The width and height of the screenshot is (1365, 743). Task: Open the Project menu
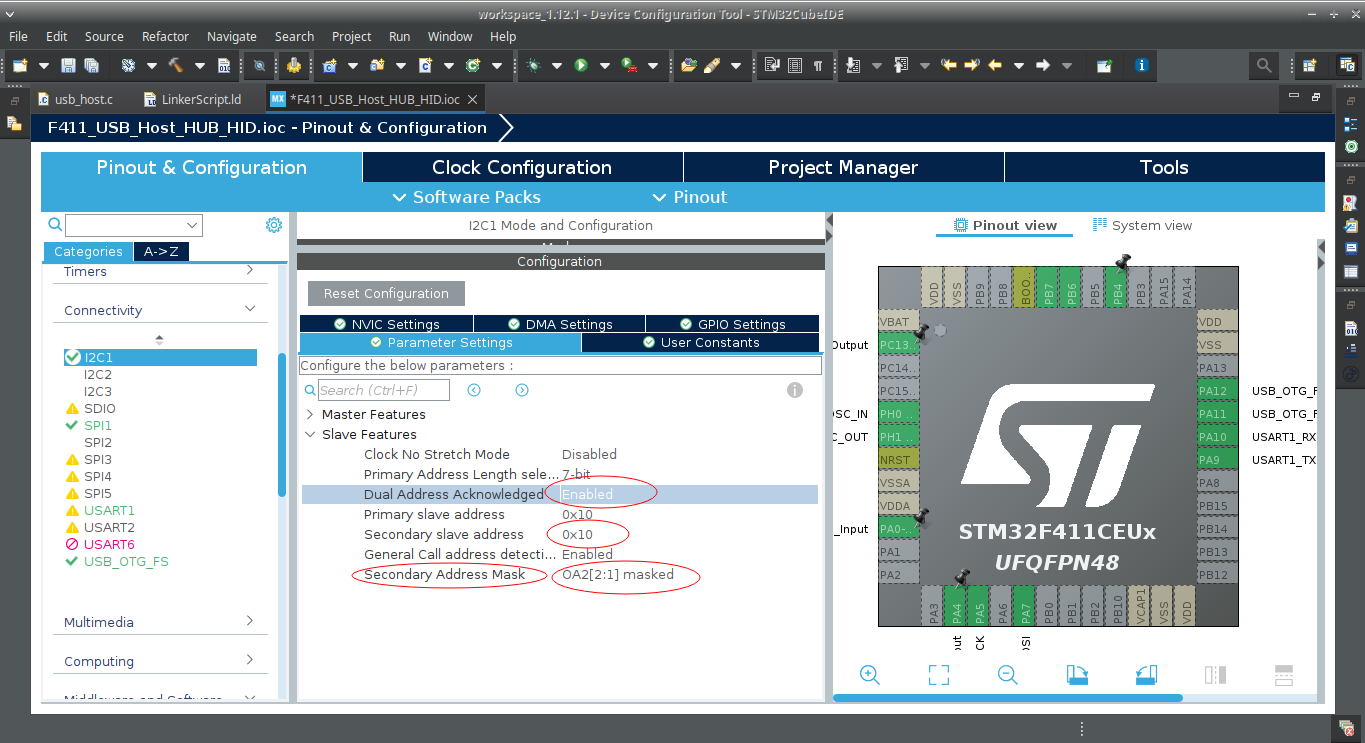pos(351,36)
